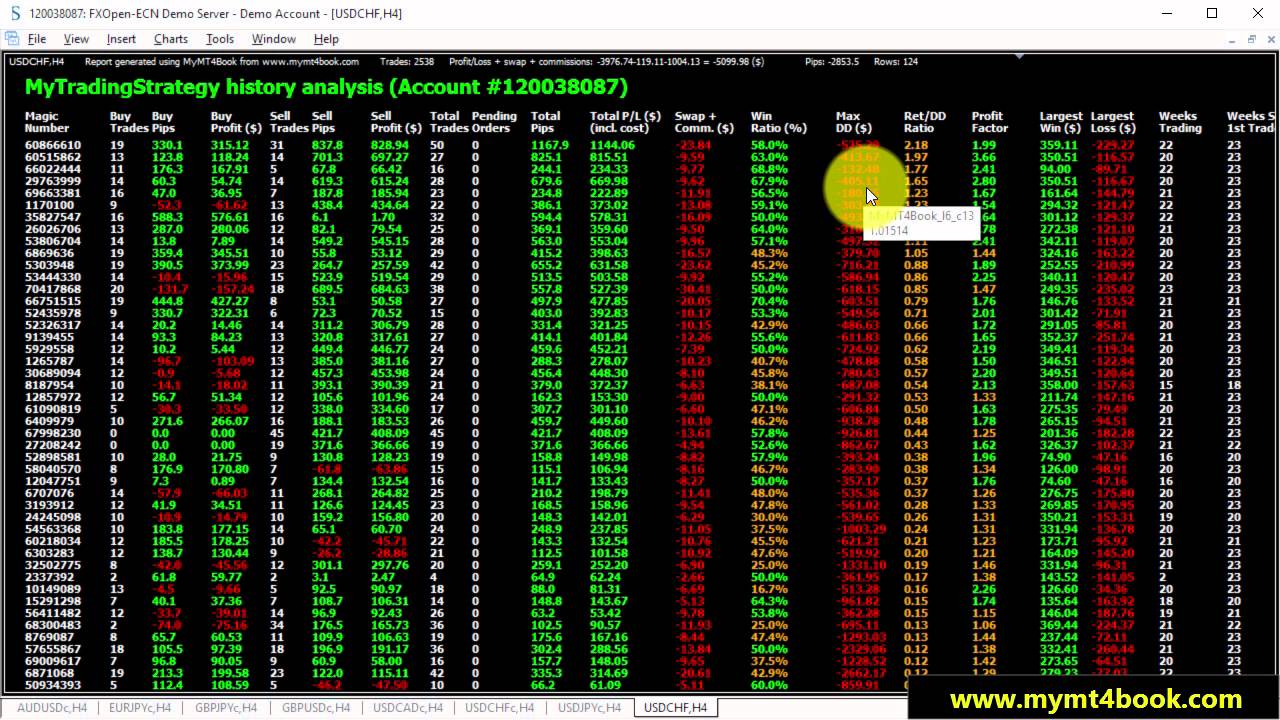
Task: Switch to the USDCADc,H4 chart tab
Action: pyautogui.click(x=407, y=708)
